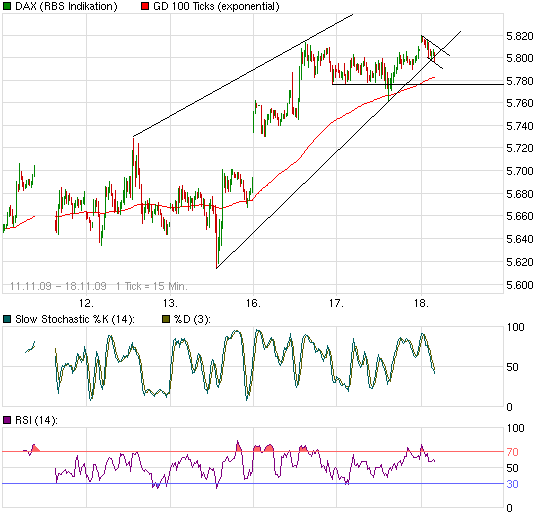
Task: Click the 5.660 price axis label
Action: coord(520,216)
